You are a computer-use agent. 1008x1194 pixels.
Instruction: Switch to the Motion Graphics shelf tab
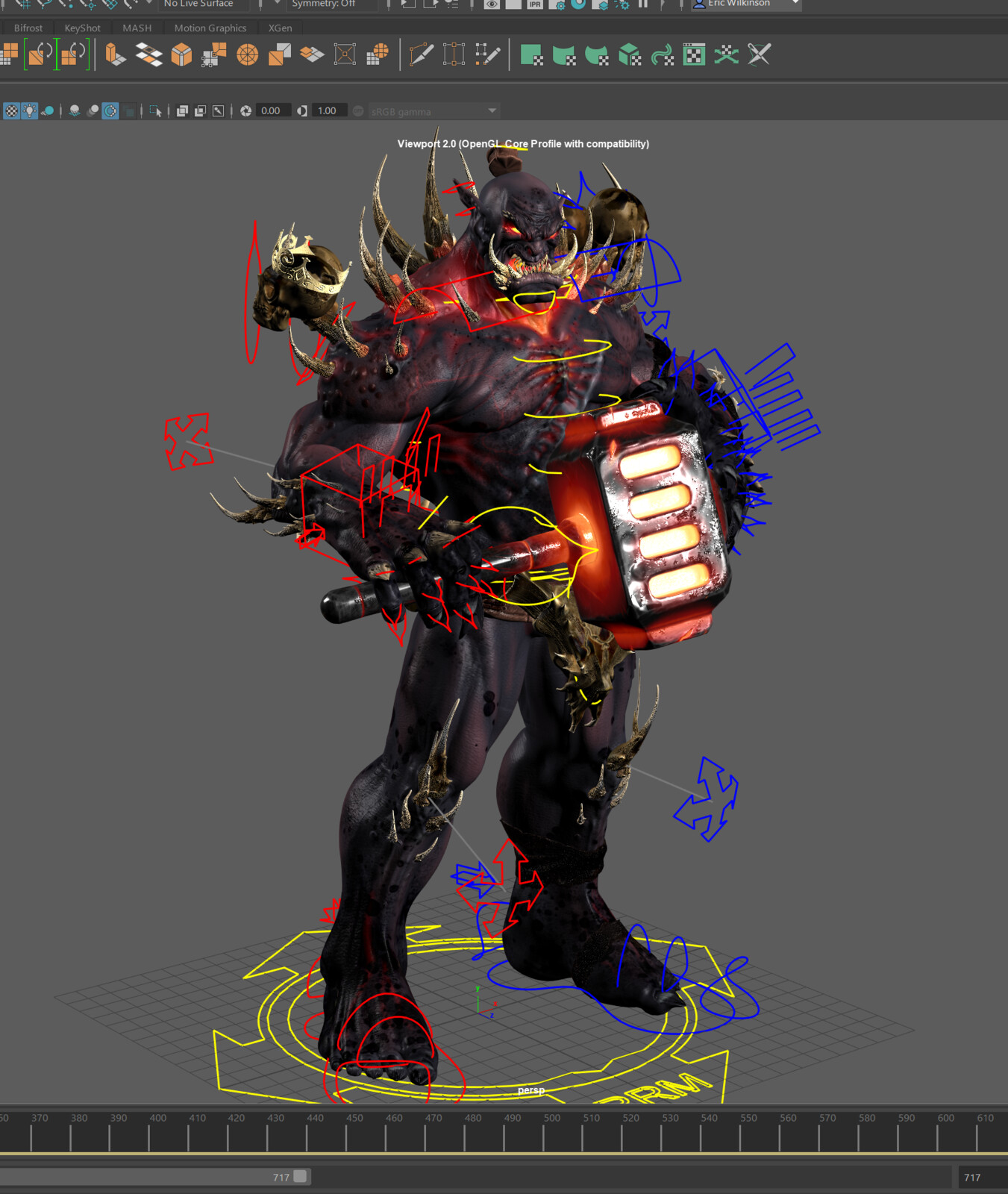point(210,28)
